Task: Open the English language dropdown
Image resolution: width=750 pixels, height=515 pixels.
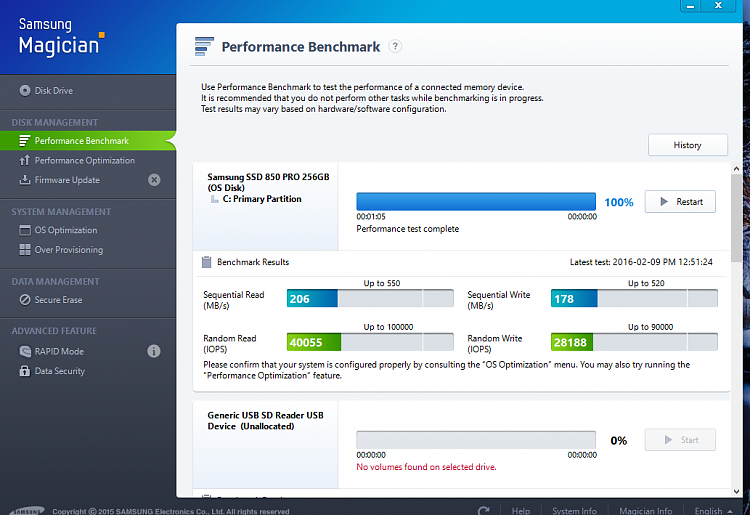Action: [713, 511]
